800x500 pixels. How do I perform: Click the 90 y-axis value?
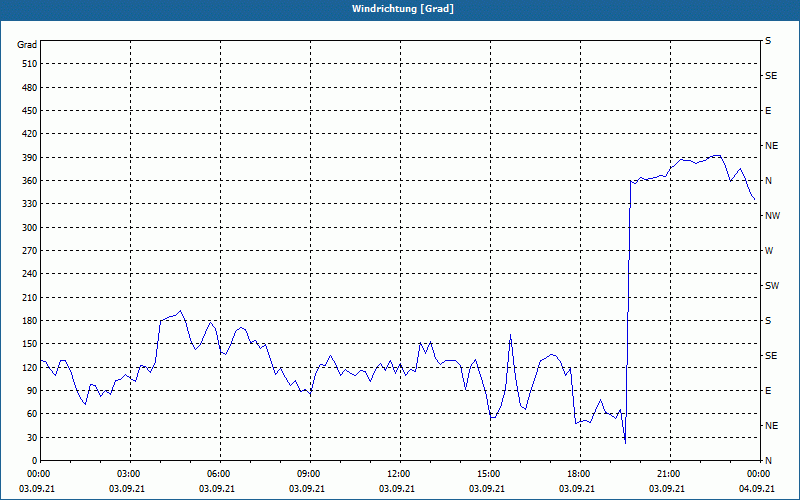(32, 391)
